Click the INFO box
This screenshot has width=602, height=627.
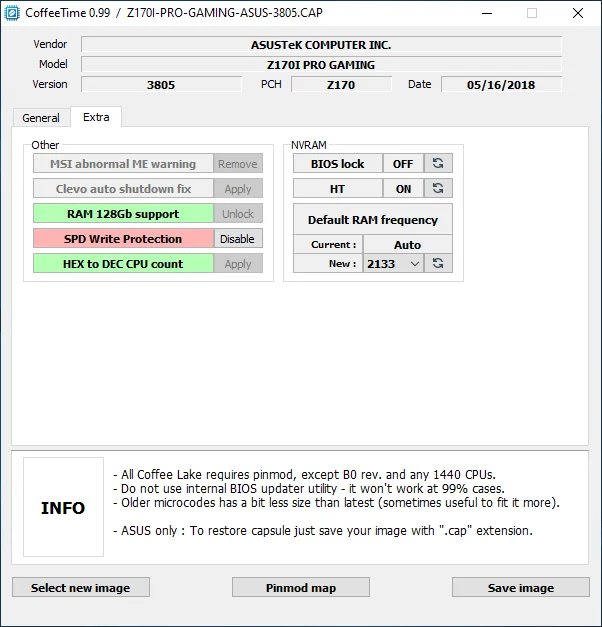point(63,507)
